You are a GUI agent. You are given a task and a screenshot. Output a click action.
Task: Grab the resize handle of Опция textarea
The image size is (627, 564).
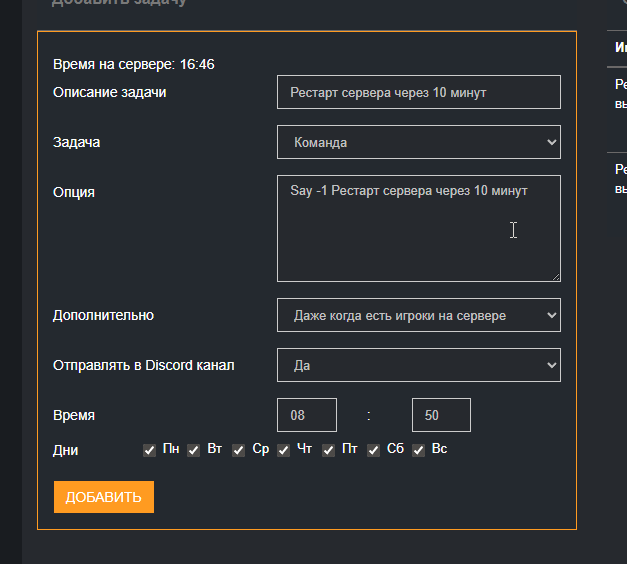[x=555, y=276]
